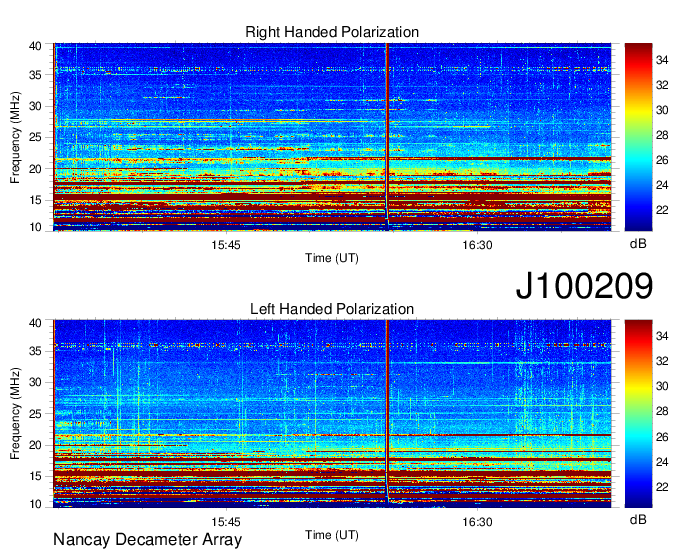
Task: Click the 15:45 time tick of Left Handed plot
Action: coord(226,522)
